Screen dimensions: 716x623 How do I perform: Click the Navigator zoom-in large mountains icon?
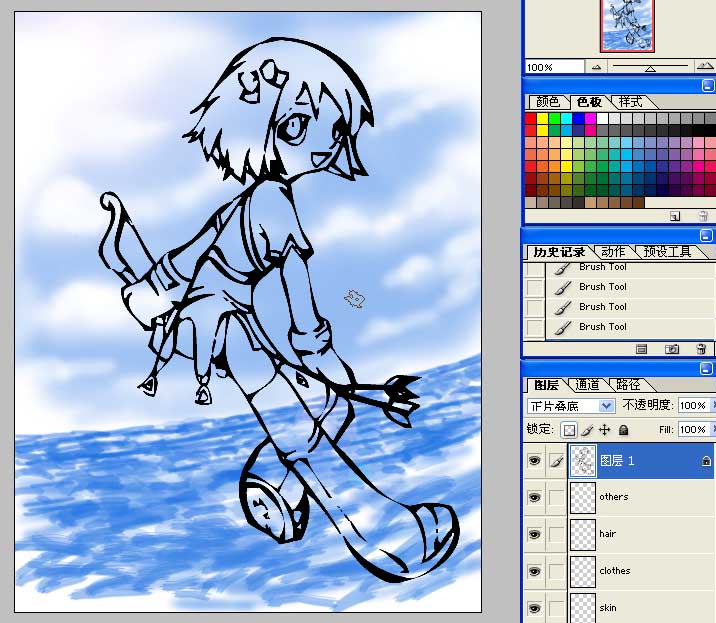pos(705,66)
